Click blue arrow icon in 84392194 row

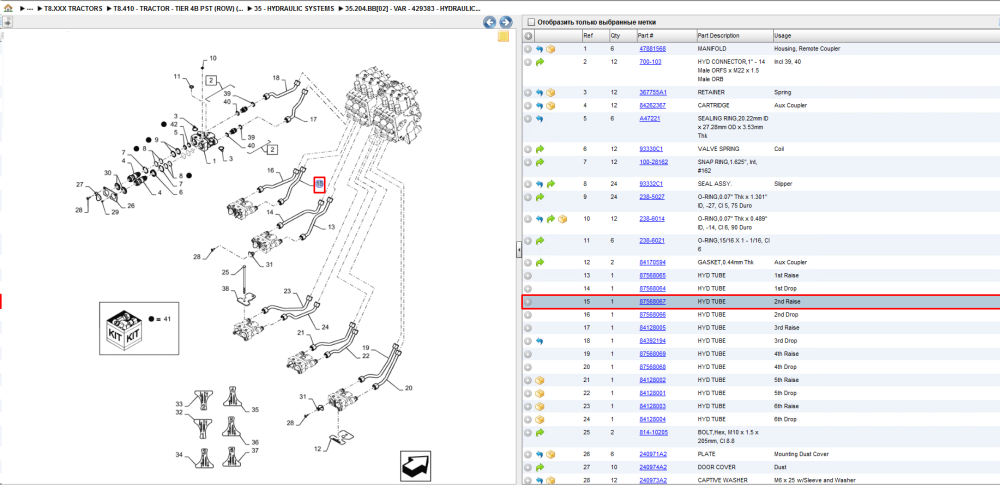pyautogui.click(x=540, y=341)
